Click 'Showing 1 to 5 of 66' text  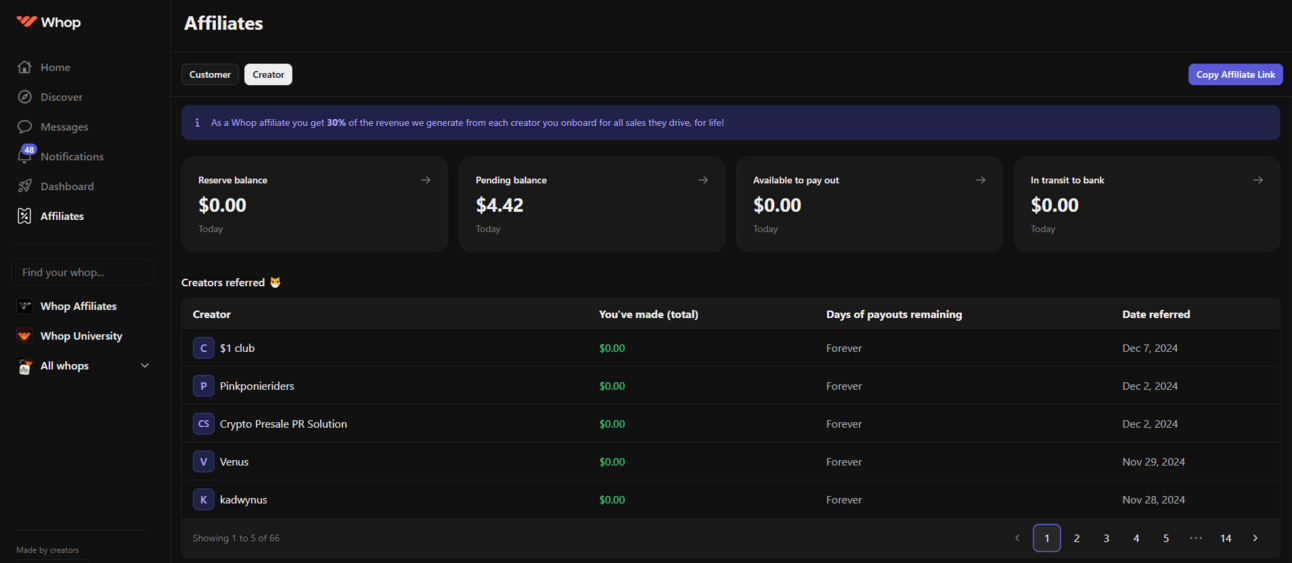[236, 538]
